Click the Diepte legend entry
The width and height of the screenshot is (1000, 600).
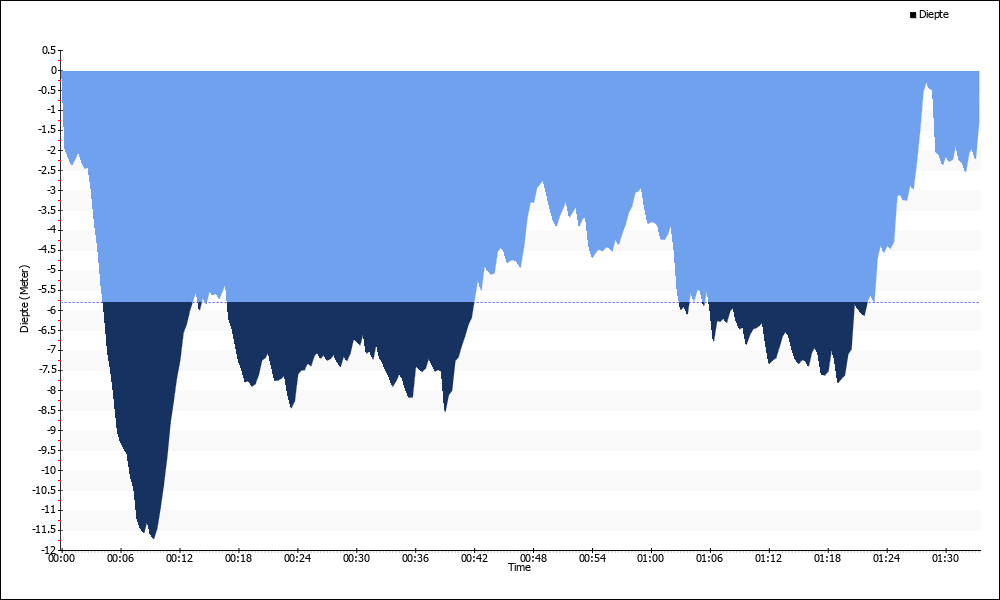pos(929,15)
